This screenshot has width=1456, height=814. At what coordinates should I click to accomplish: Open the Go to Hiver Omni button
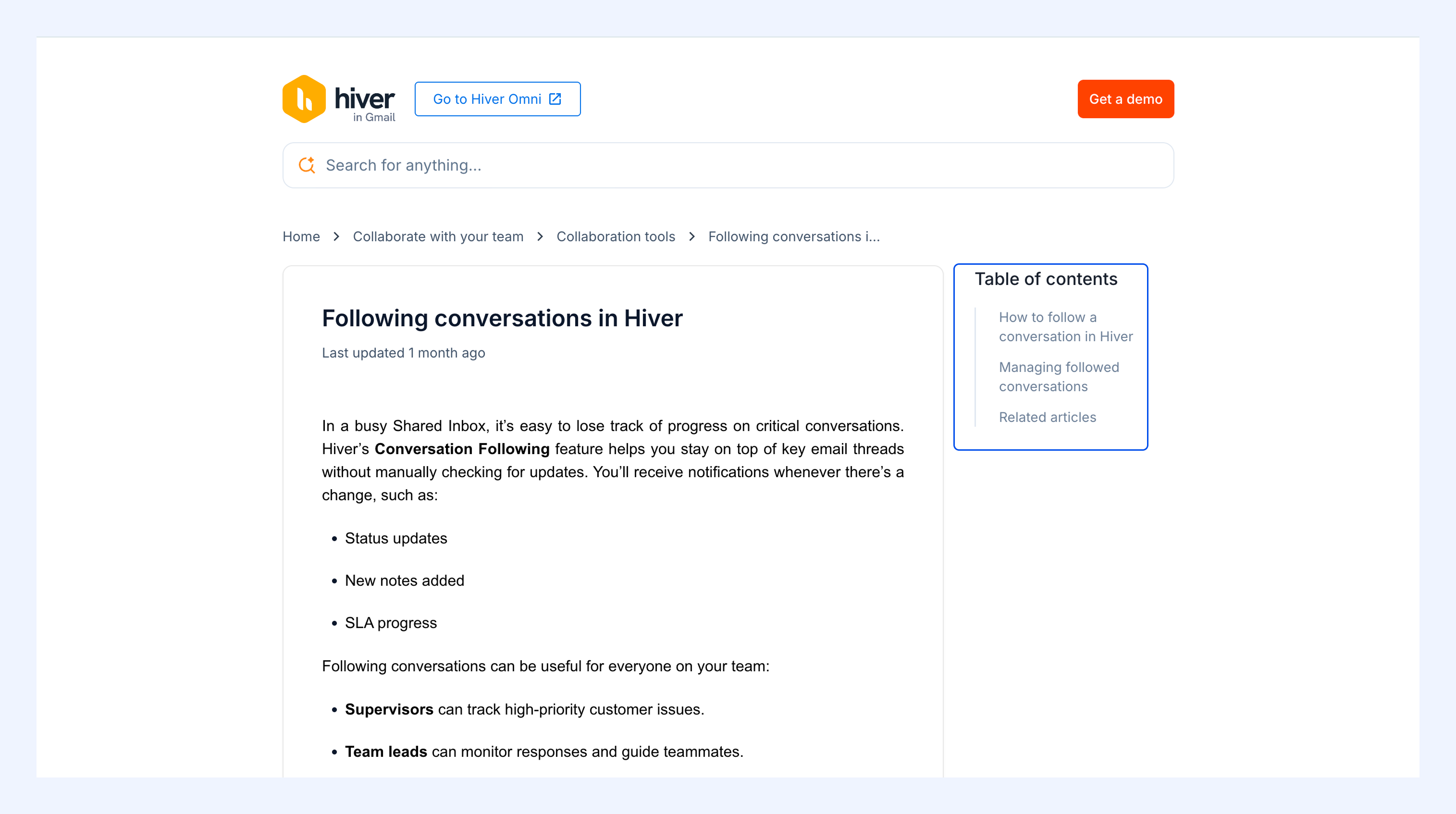(497, 99)
